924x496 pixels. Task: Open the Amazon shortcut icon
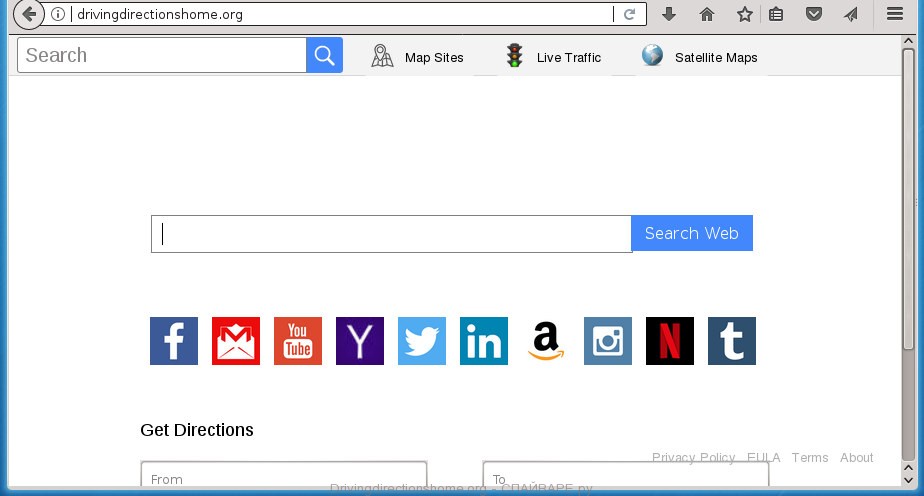coord(546,341)
